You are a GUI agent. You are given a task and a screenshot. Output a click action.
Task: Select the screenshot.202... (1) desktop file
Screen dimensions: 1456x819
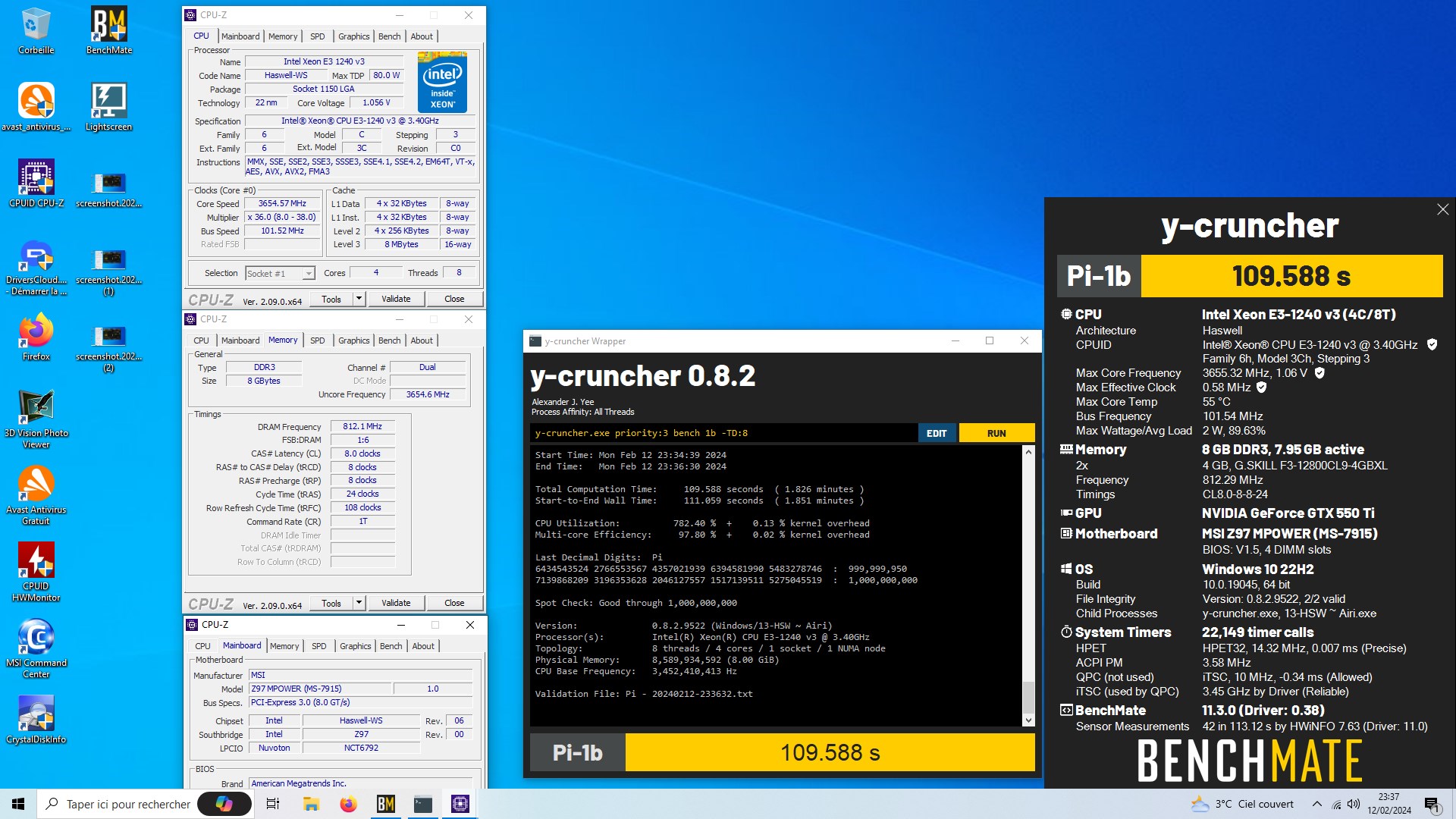pyautogui.click(x=109, y=271)
